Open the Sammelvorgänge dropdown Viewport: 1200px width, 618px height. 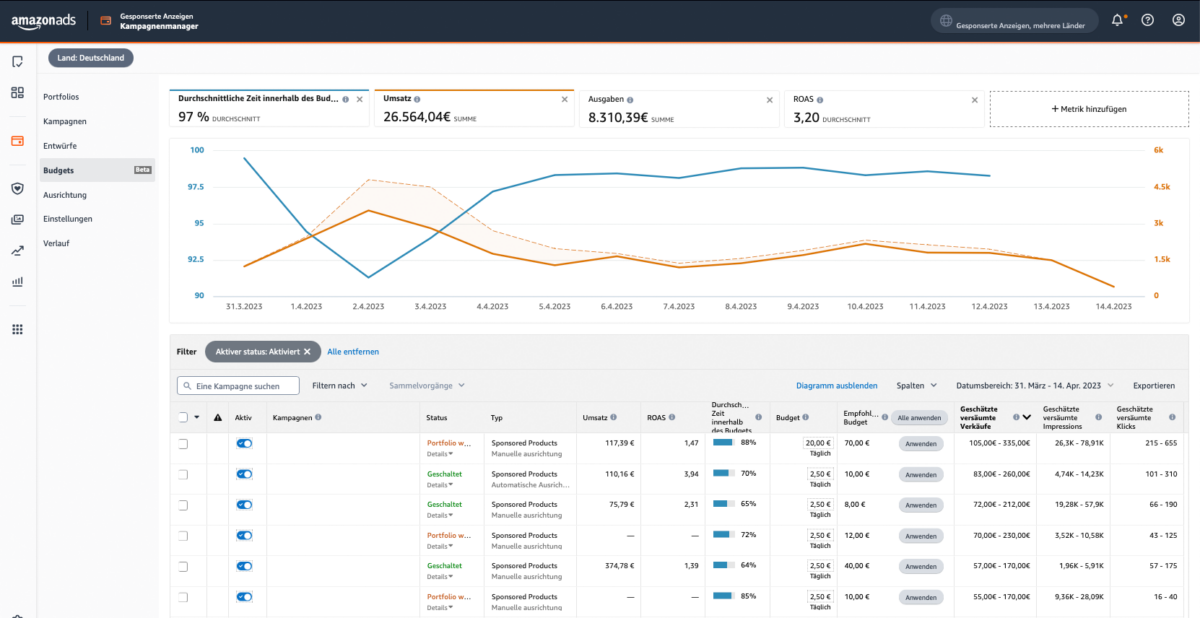427,385
